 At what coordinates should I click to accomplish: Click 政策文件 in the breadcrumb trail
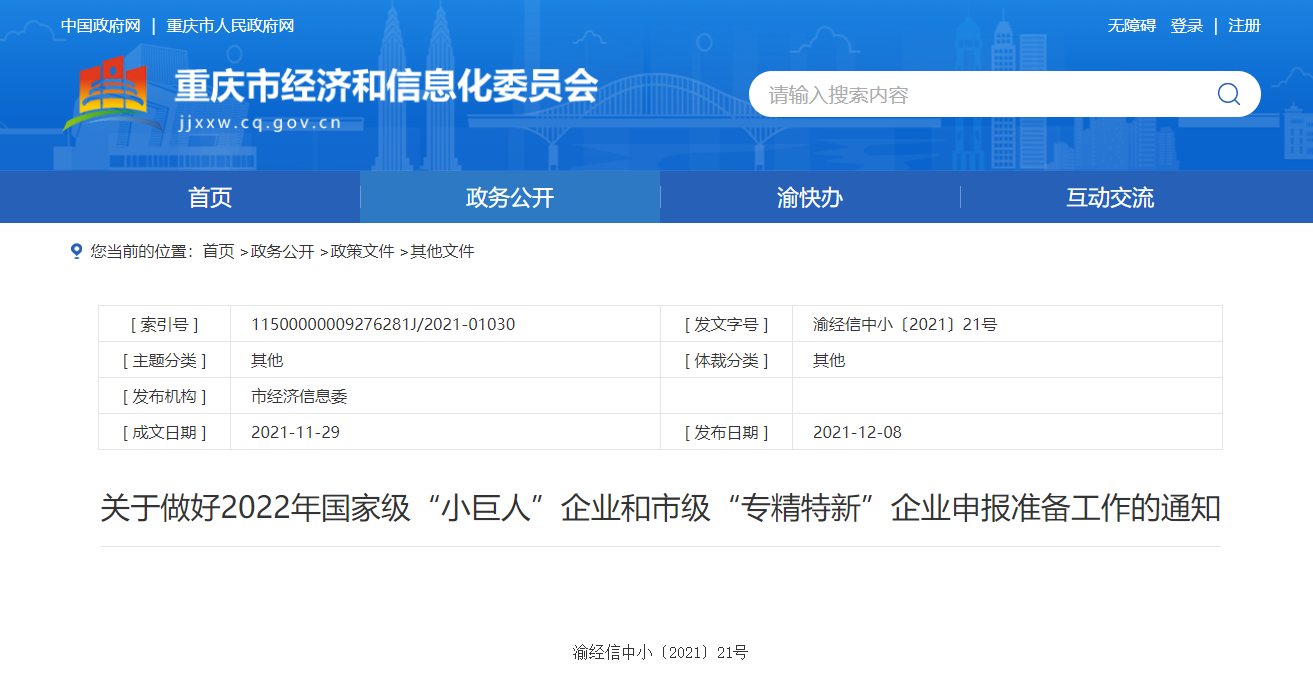[363, 251]
